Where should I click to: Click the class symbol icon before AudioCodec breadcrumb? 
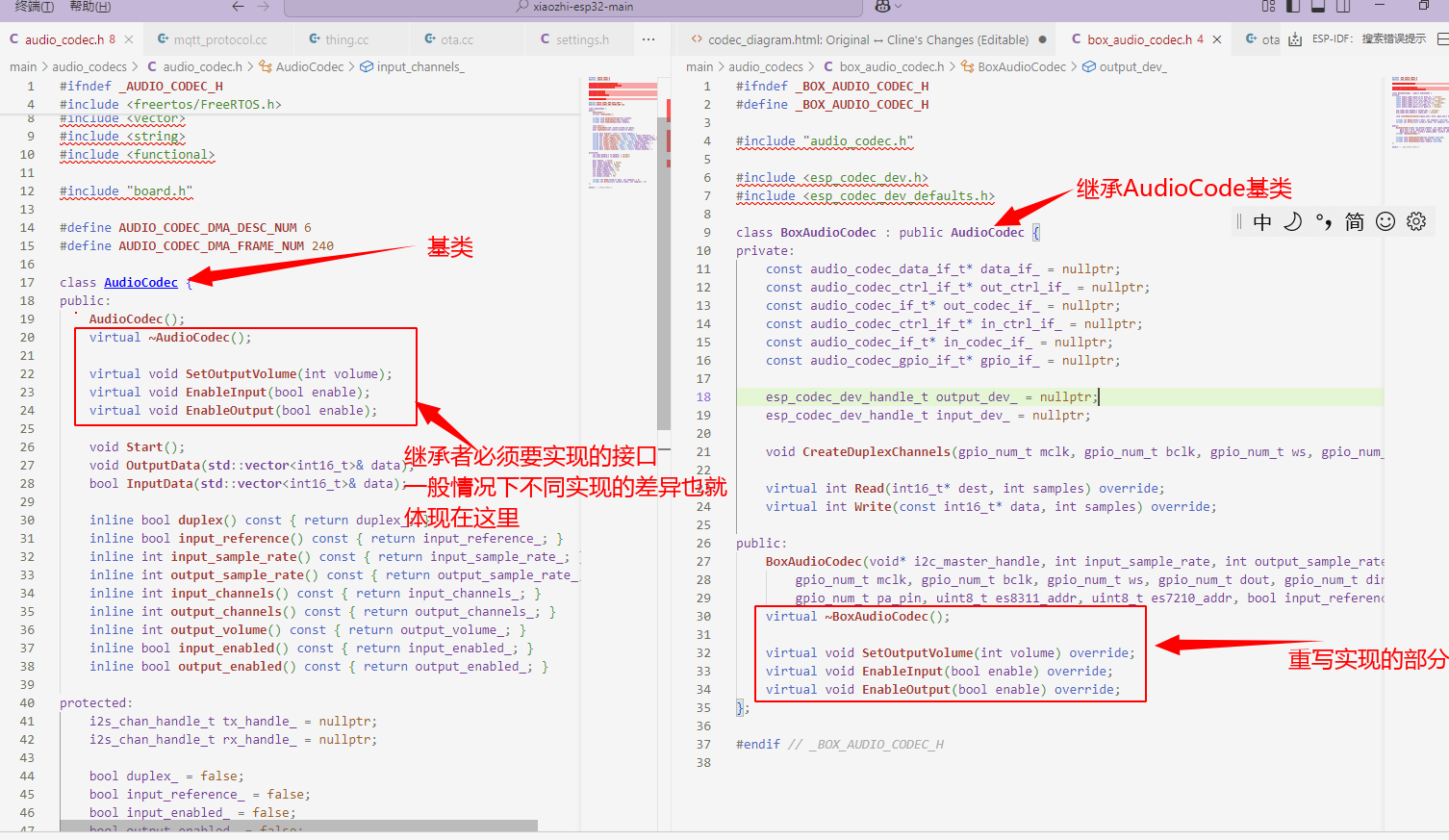coord(266,66)
